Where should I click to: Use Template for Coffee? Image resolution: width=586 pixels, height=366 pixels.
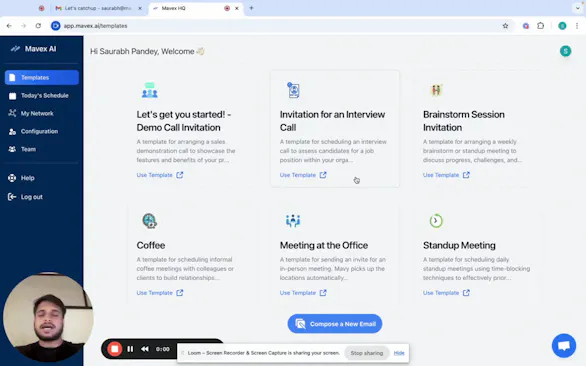pos(160,293)
